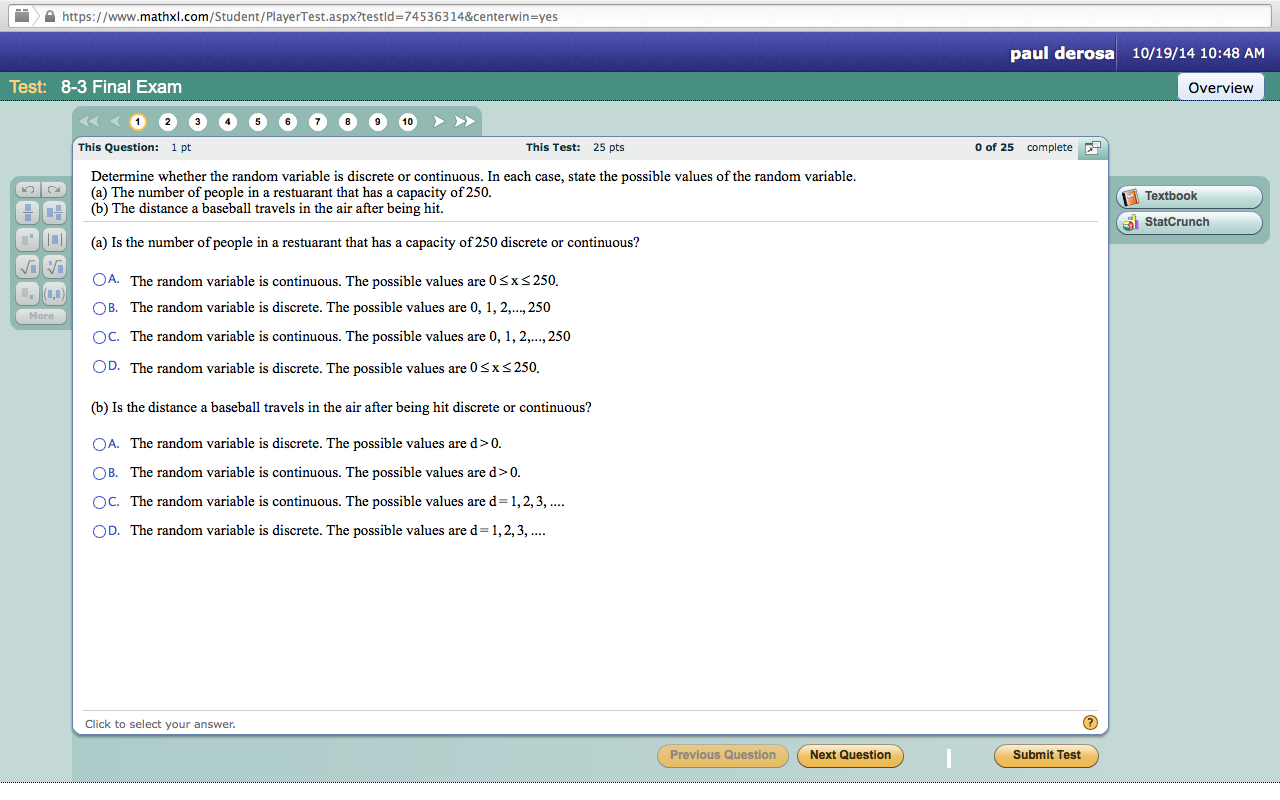Screen dimensions: 1280x800
Task: Expand more math palette tools
Action: (x=40, y=315)
